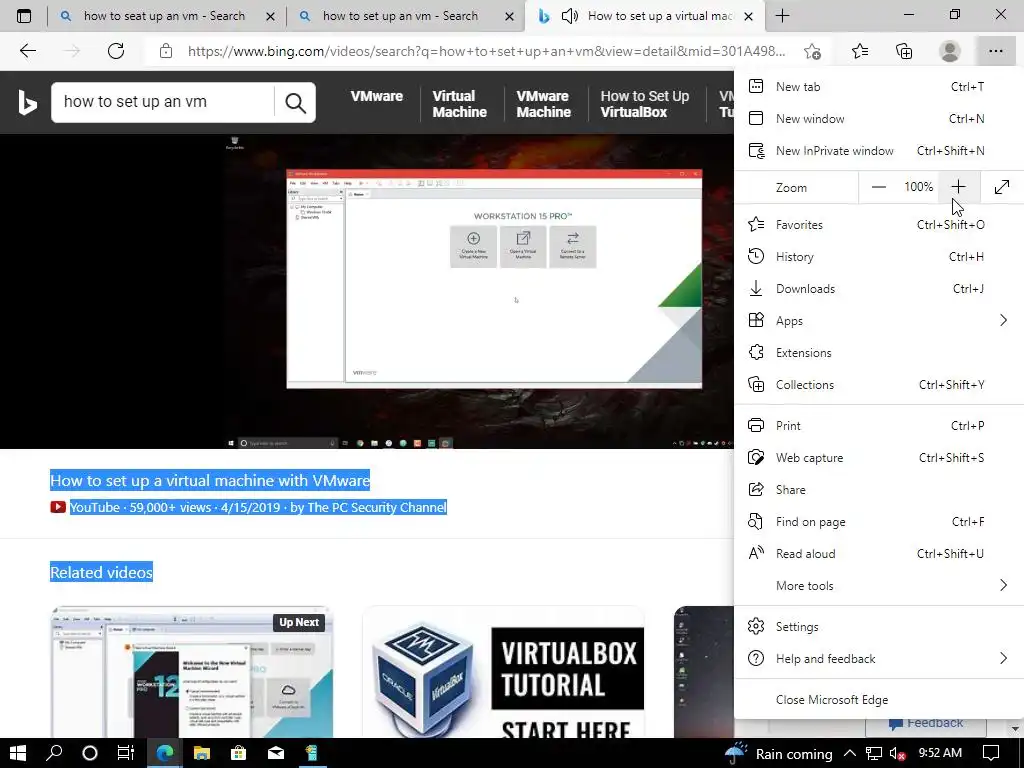The width and height of the screenshot is (1024, 768).
Task: Select the Virtual Machine search chip
Action: 459,104
